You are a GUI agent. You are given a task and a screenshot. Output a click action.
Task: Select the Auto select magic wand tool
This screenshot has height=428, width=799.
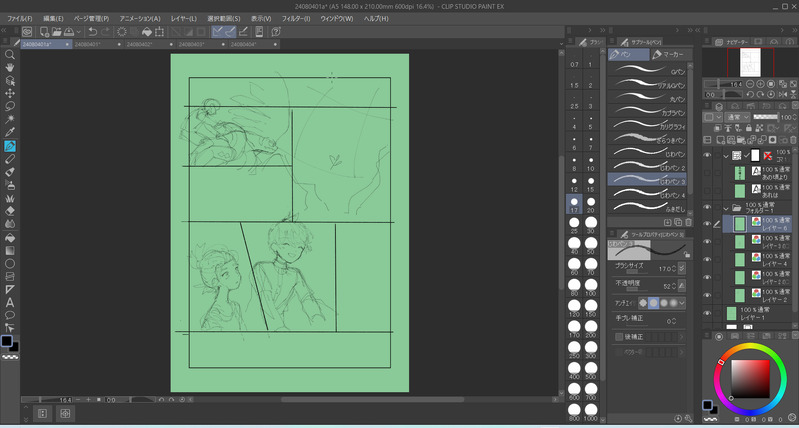[10, 120]
